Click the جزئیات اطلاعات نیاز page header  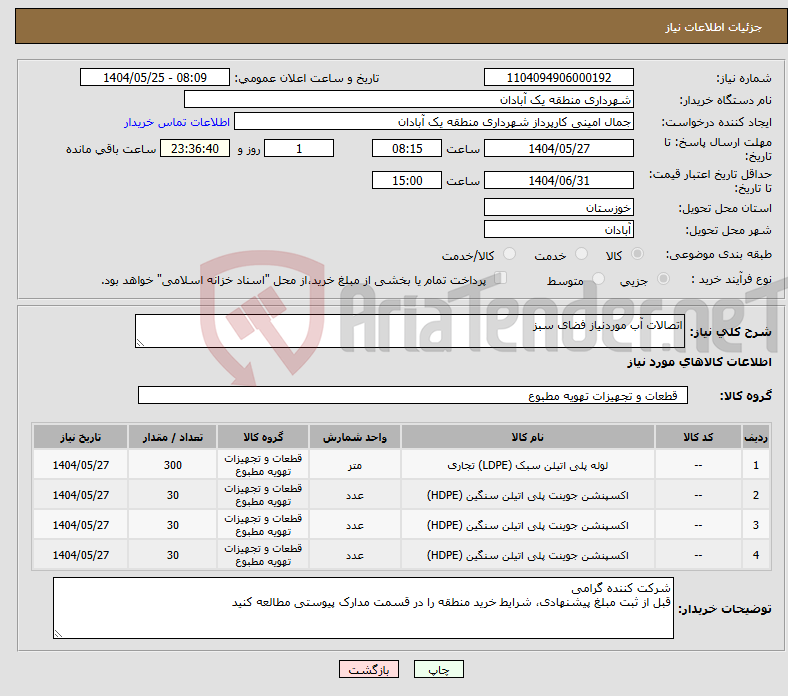point(713,27)
